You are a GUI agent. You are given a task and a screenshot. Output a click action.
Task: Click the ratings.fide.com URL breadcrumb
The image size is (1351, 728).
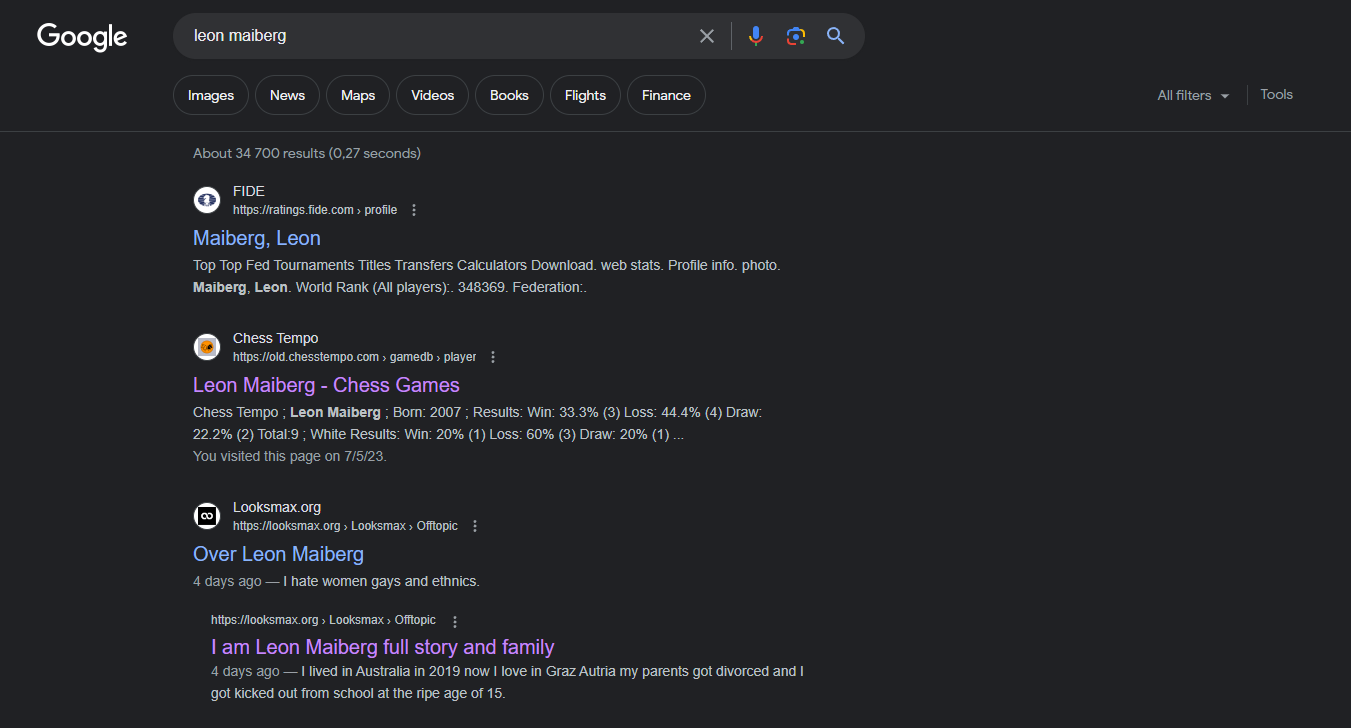[315, 210]
